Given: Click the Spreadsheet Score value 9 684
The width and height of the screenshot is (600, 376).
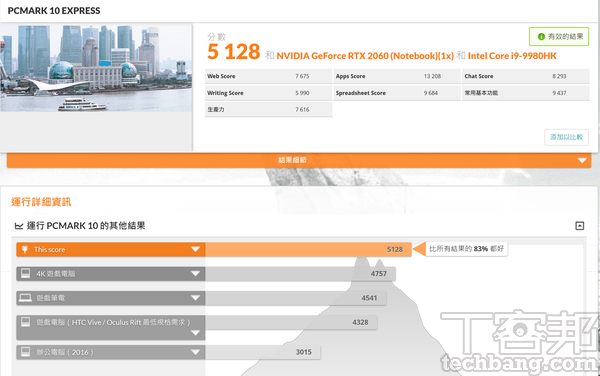Looking at the screenshot, I should [x=430, y=93].
